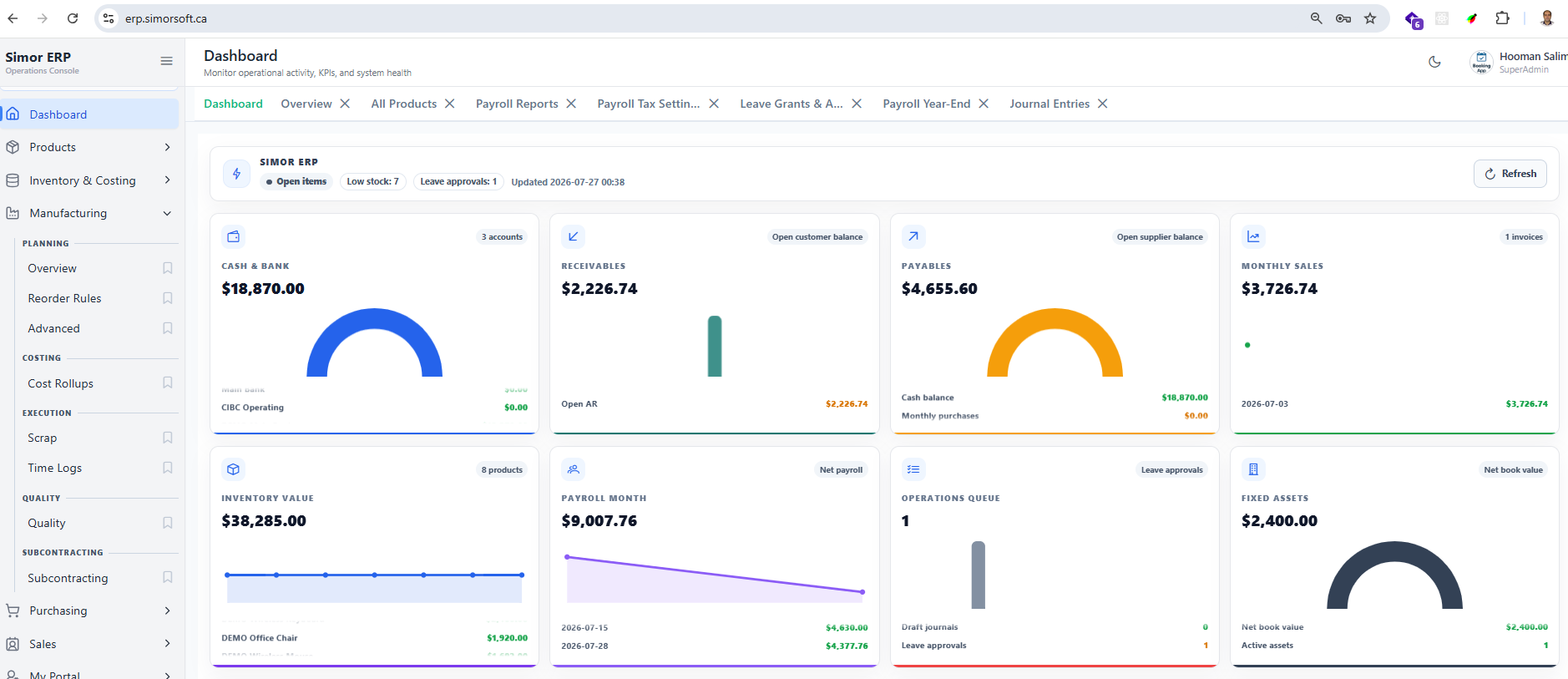This screenshot has height=679, width=1568.
Task: Open the browser zoom magnifier icon
Action: (x=1317, y=18)
